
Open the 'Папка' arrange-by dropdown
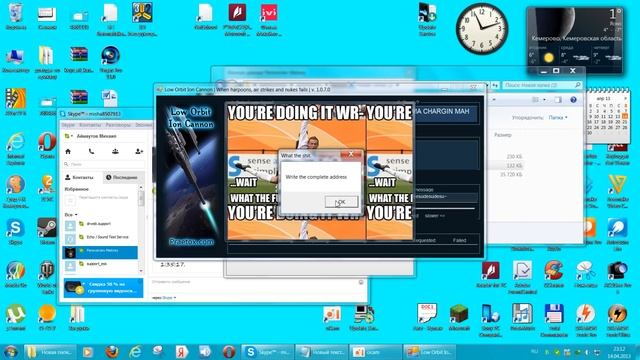(x=558, y=118)
